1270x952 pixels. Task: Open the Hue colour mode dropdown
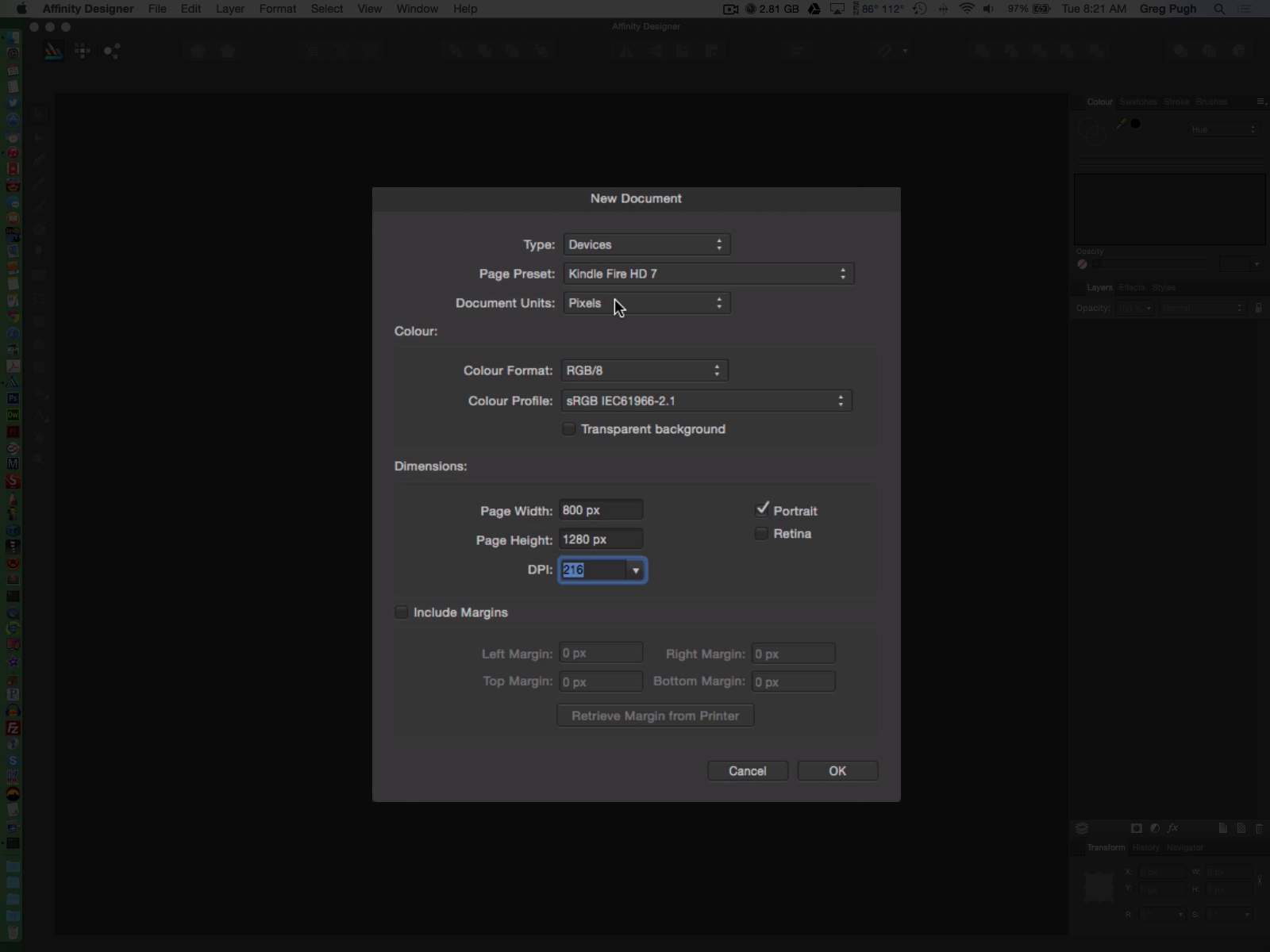[x=1223, y=129]
